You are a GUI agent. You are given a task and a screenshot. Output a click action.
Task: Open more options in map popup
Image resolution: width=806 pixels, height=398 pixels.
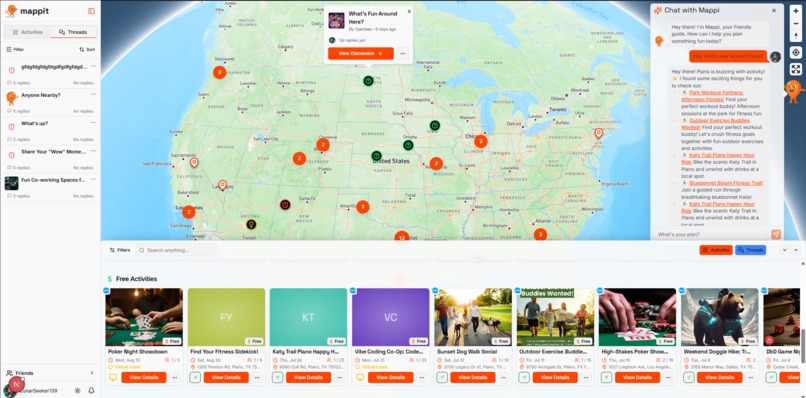point(402,53)
